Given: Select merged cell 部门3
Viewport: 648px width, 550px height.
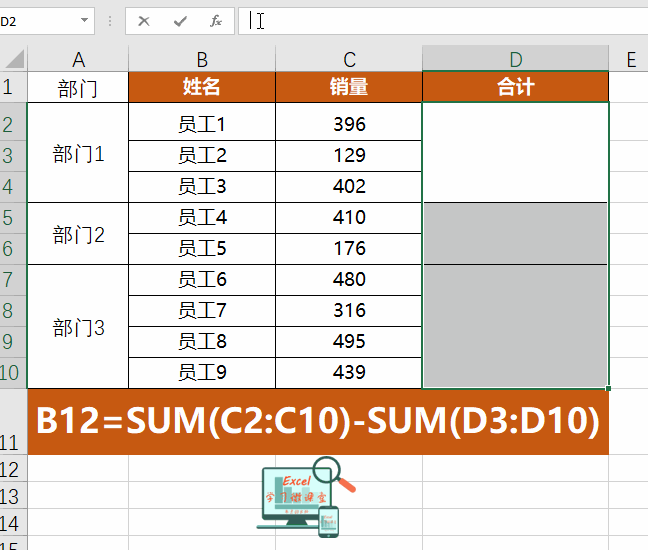Looking at the screenshot, I should tap(78, 326).
